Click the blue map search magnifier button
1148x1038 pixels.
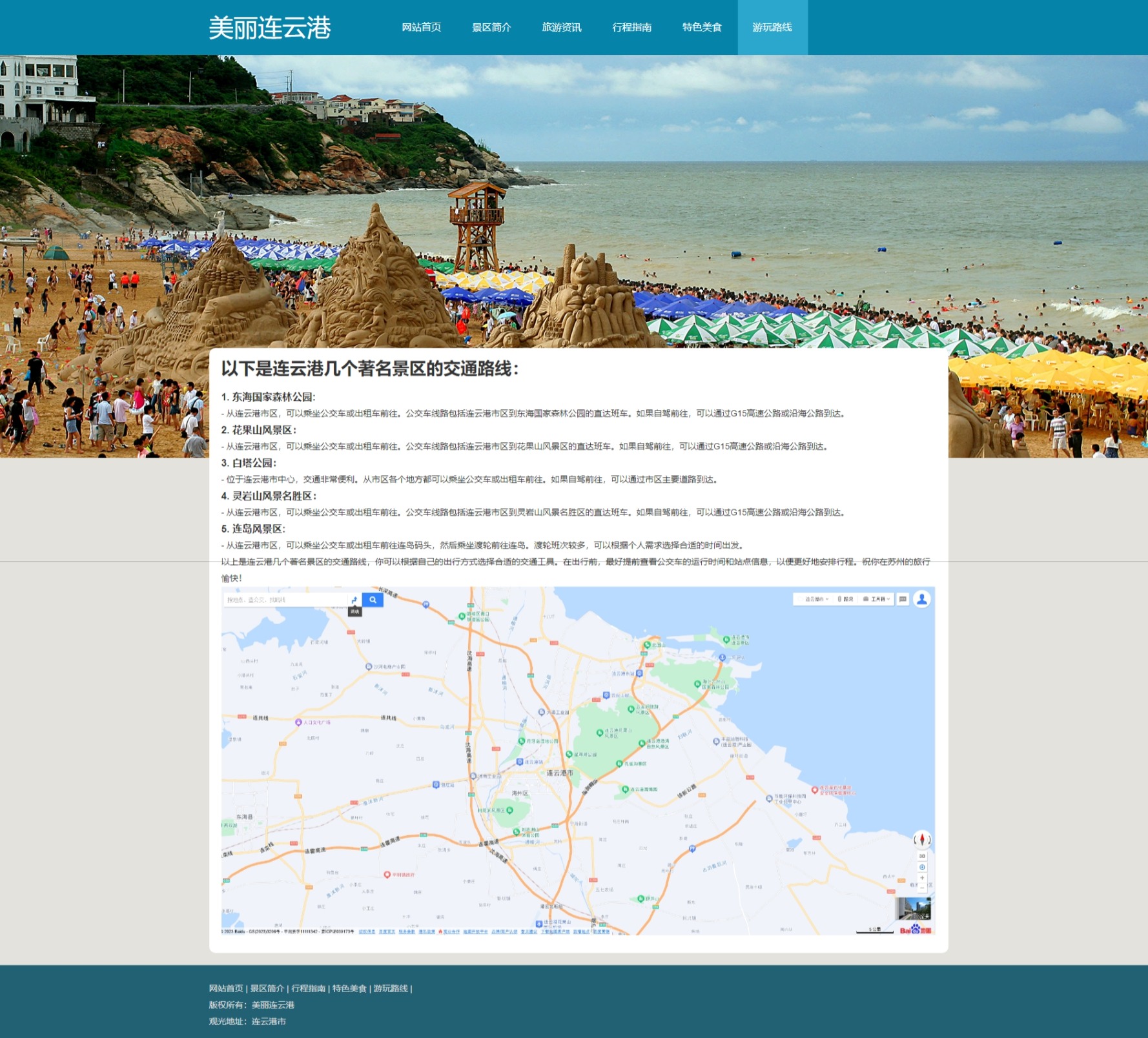(373, 600)
